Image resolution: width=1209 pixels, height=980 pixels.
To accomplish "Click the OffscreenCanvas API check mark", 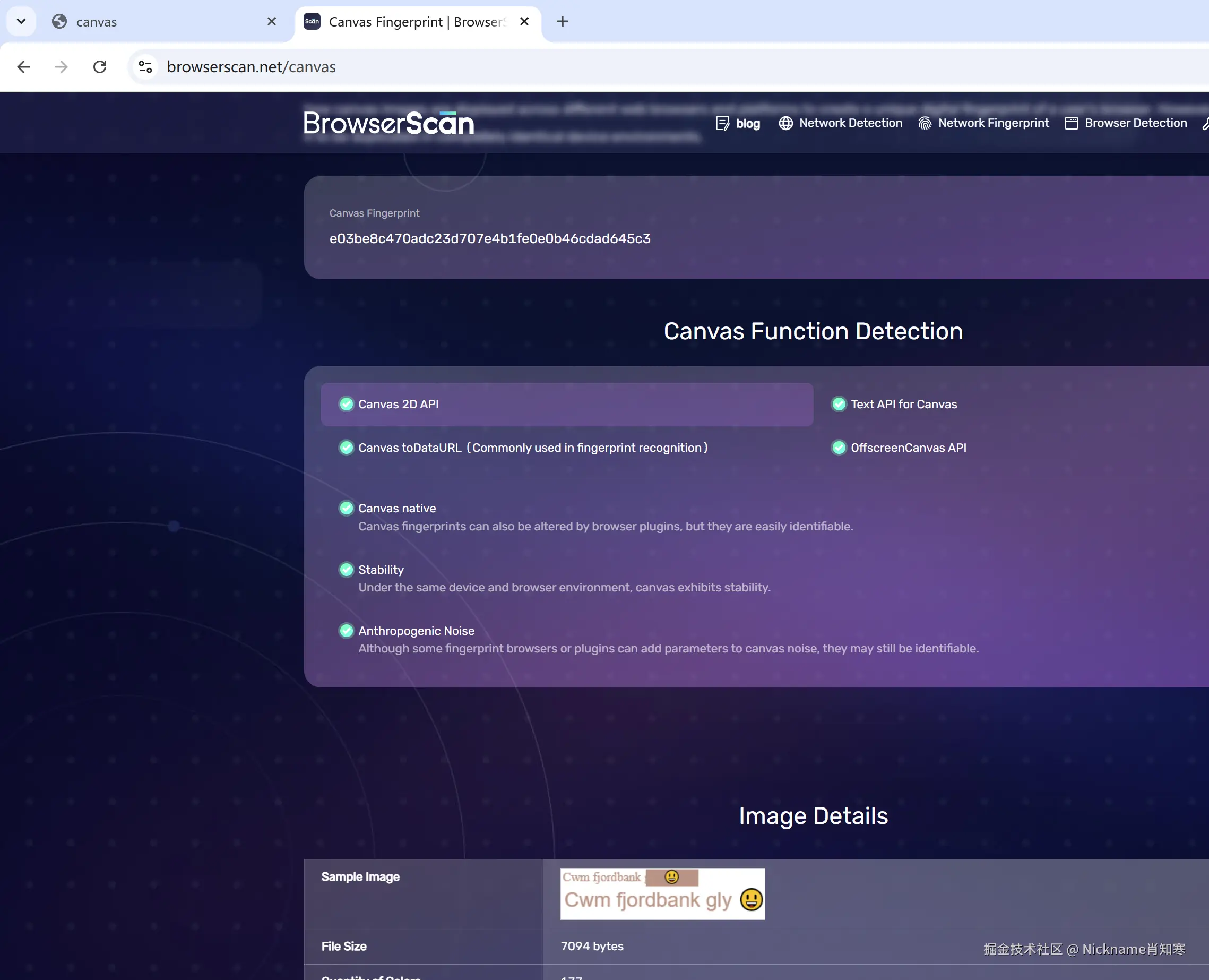I will 839,448.
